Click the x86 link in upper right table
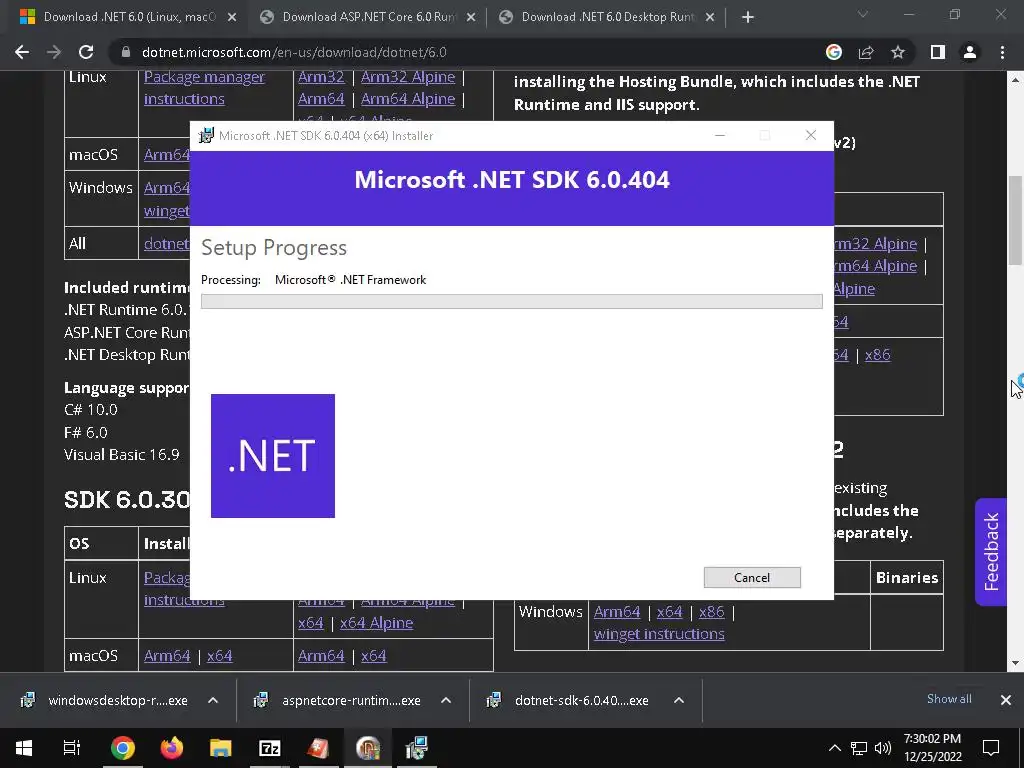This screenshot has width=1024, height=768. pyautogui.click(x=877, y=355)
